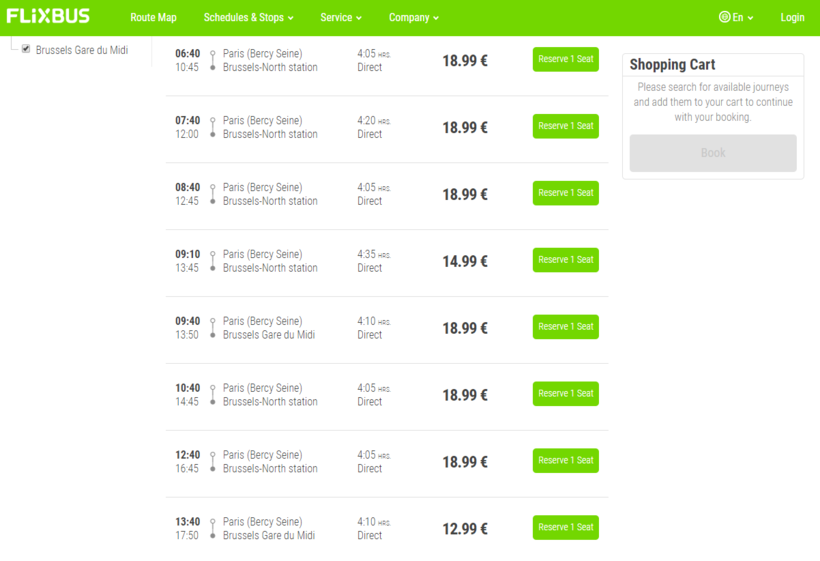Click the route stops icon for 06:40 departure
820x561 pixels.
[212, 60]
